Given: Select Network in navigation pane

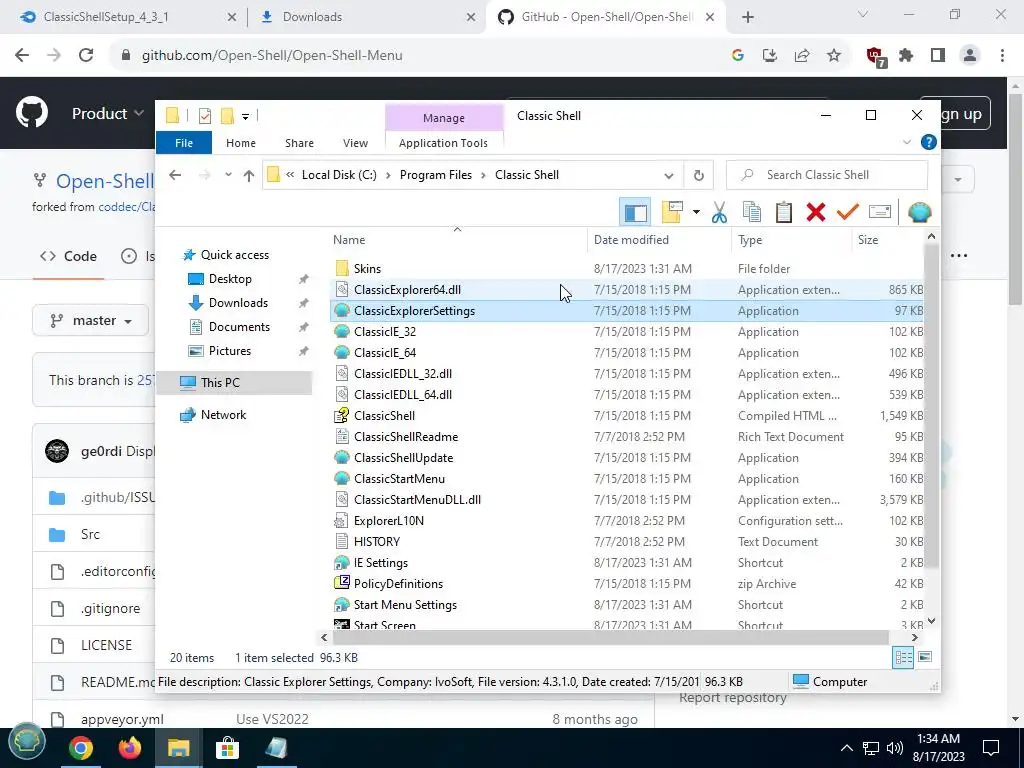Looking at the screenshot, I should tap(223, 415).
